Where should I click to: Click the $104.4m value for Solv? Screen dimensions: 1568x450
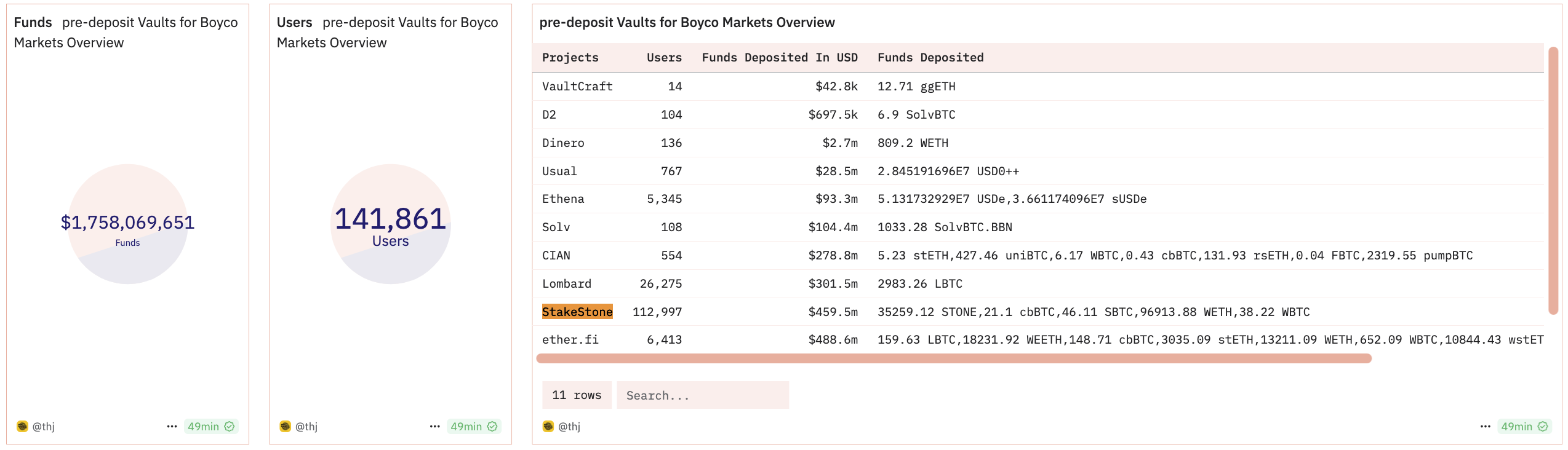pyautogui.click(x=833, y=227)
